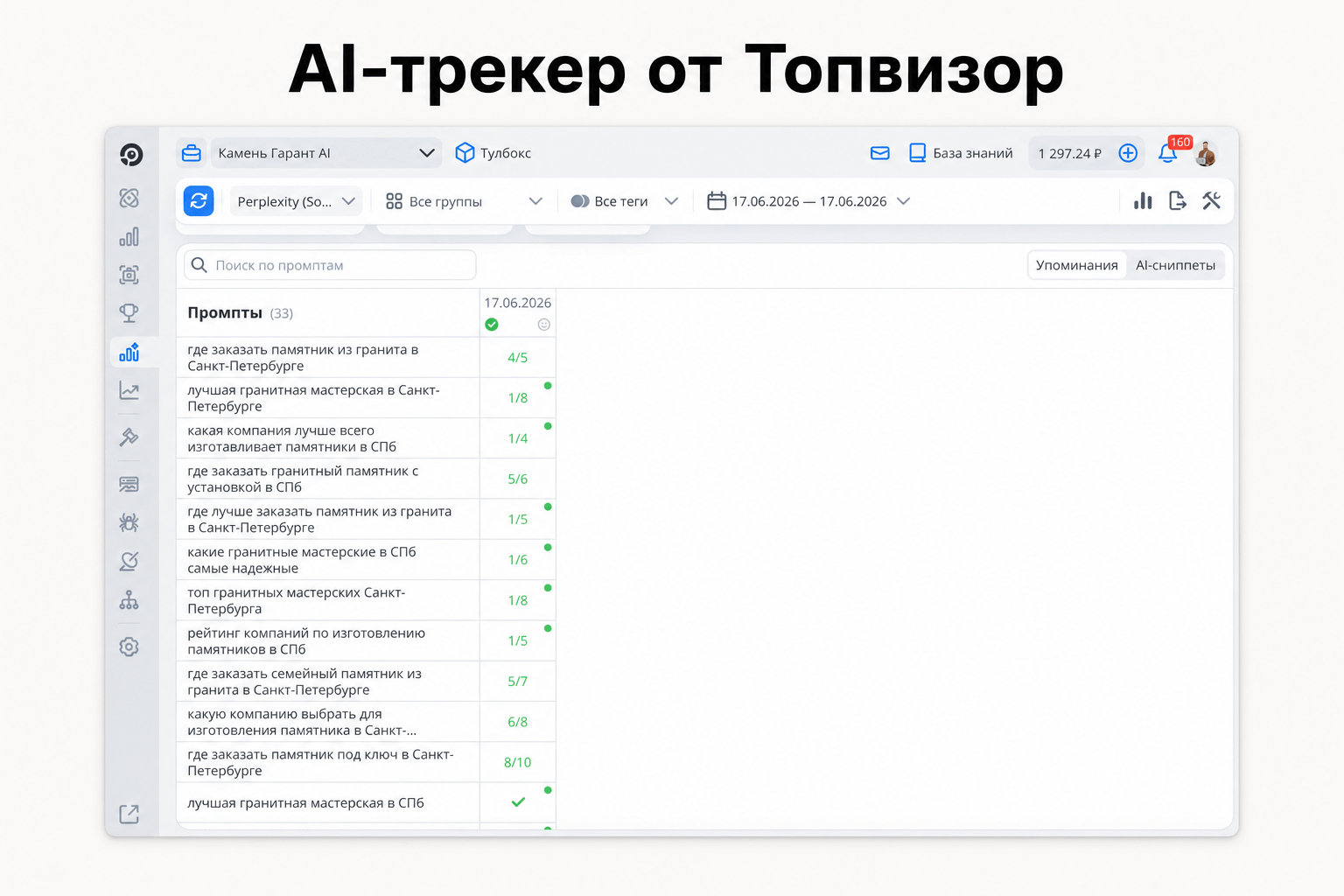This screenshot has width=1344, height=896.
Task: Click the plus icon to add balance
Action: tap(1129, 153)
